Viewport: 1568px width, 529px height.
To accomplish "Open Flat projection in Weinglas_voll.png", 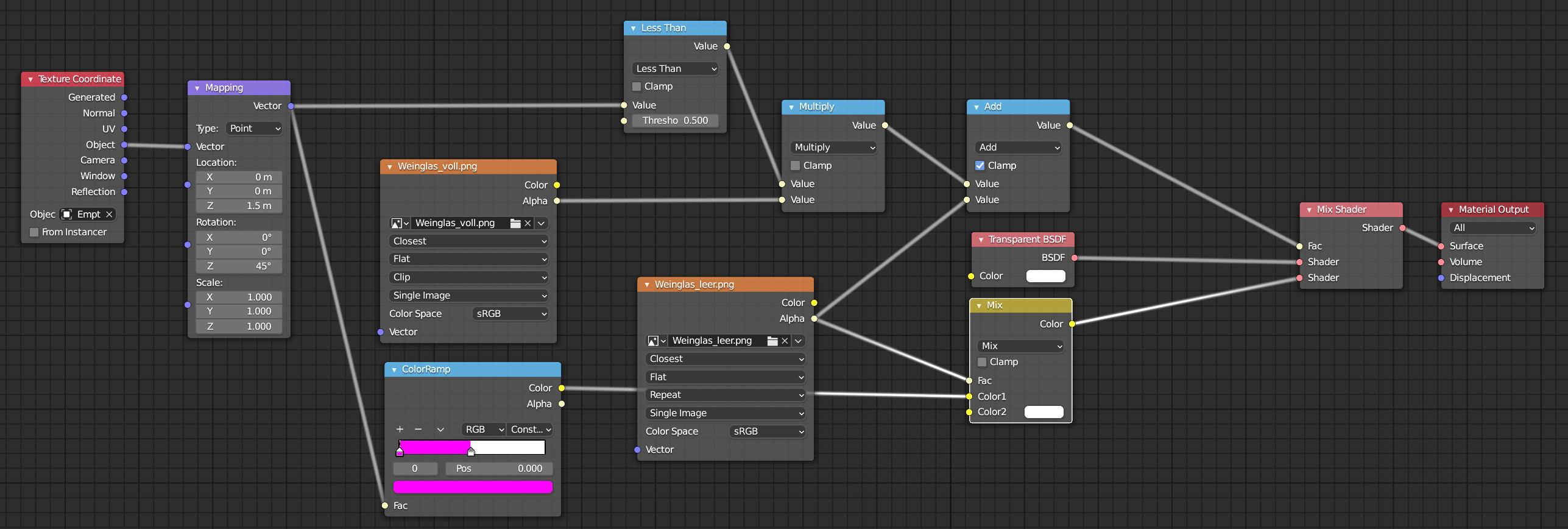I will click(x=468, y=259).
